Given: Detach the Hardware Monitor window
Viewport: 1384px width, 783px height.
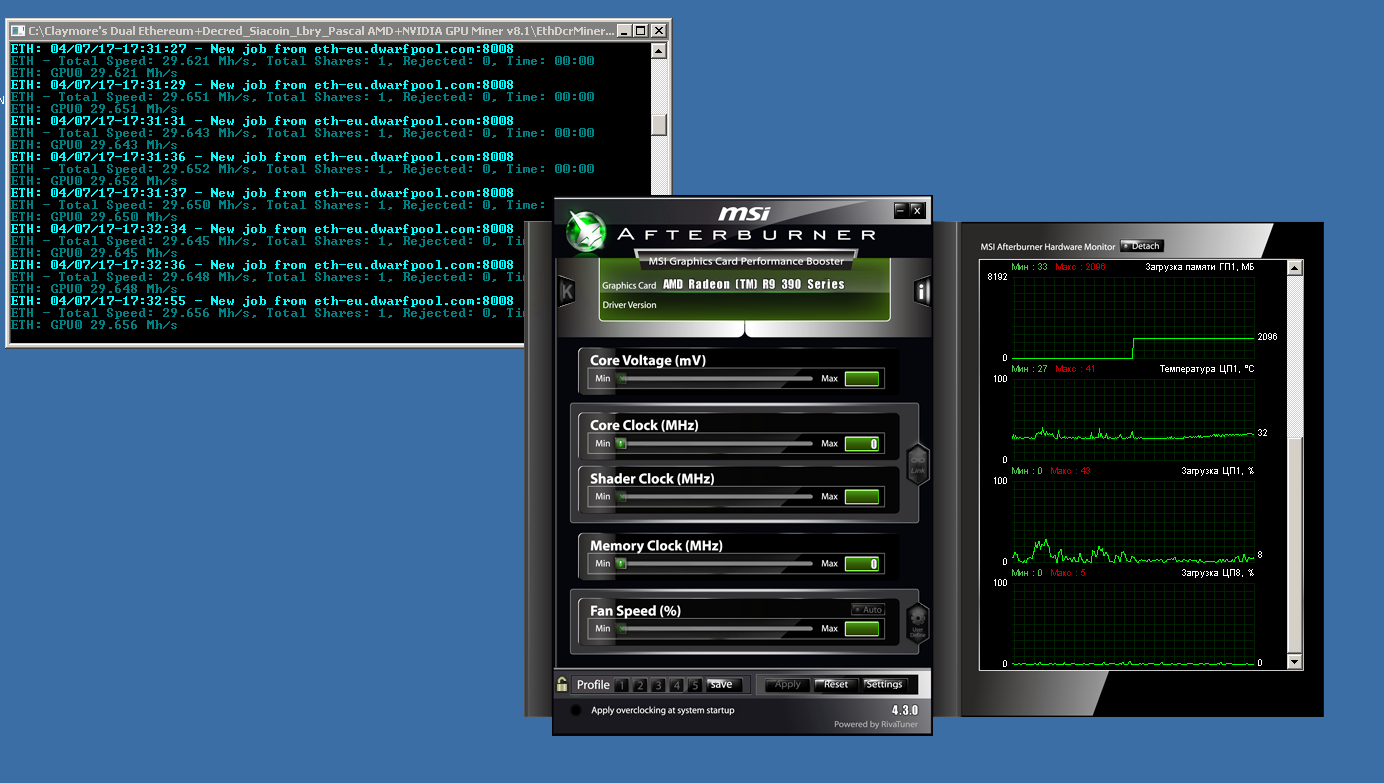Looking at the screenshot, I should 1141,246.
